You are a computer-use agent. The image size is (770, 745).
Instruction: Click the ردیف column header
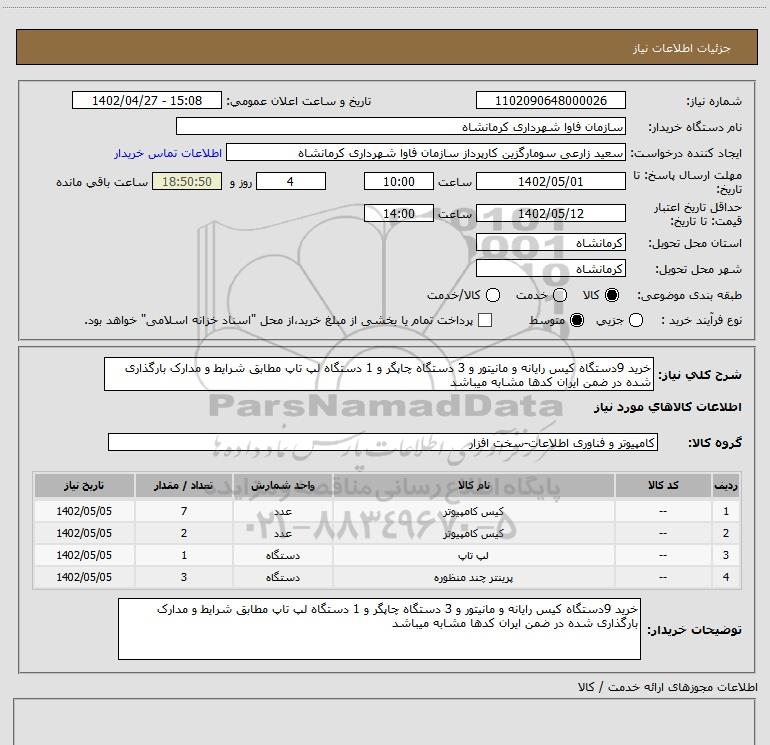(x=726, y=485)
